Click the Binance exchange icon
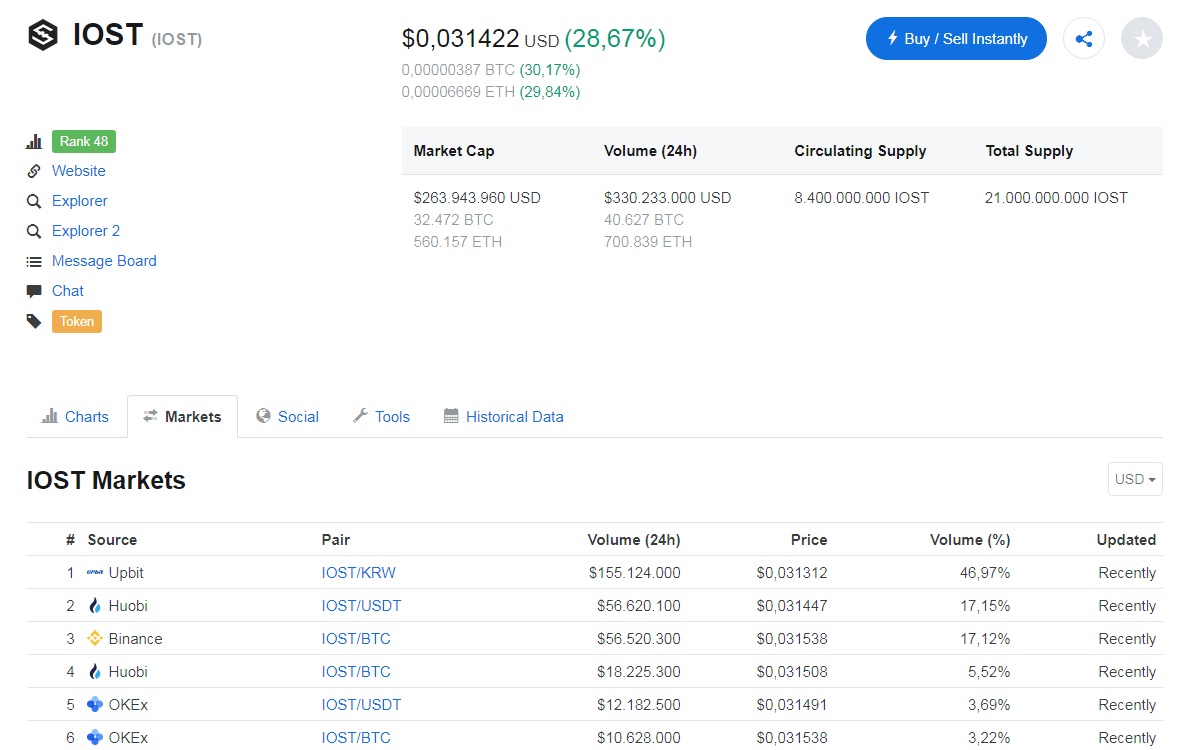The image size is (1182, 750). [x=95, y=638]
